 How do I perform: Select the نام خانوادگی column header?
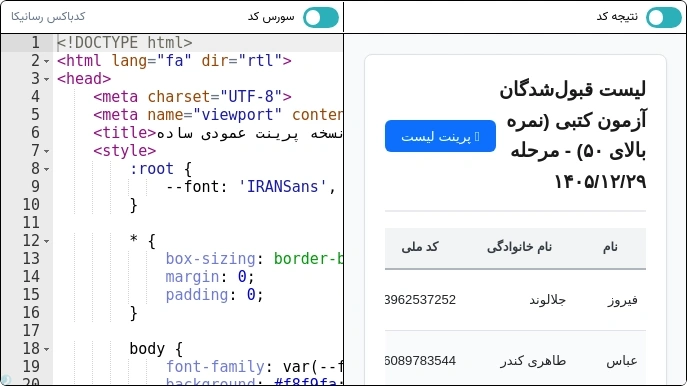coord(519,247)
